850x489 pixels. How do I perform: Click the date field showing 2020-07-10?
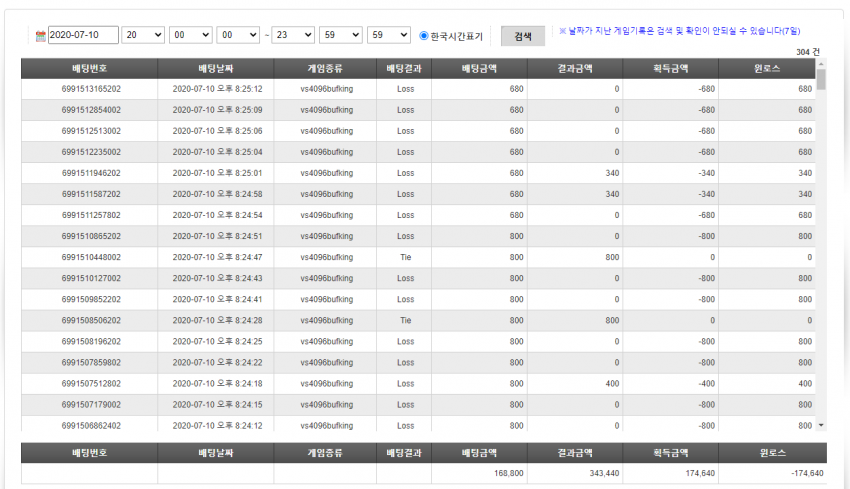(83, 35)
